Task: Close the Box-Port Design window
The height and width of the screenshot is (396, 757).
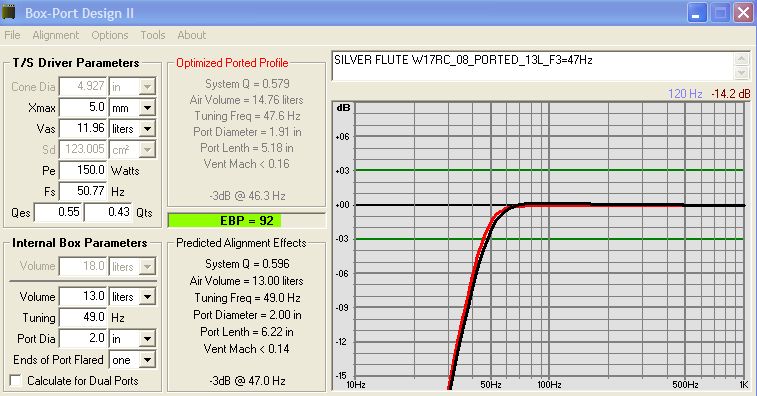Action: 743,13
